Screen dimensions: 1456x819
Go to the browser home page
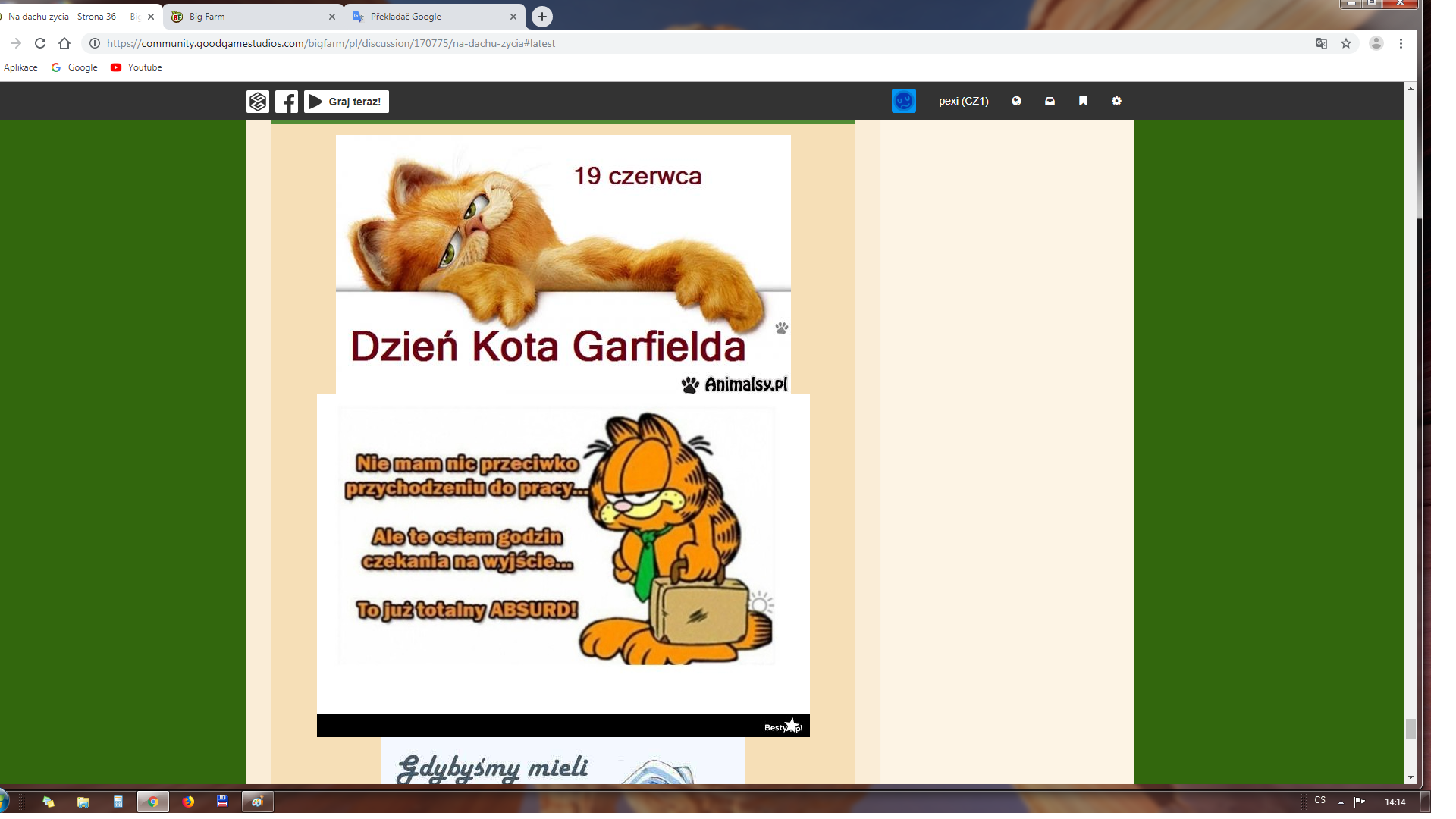(64, 43)
